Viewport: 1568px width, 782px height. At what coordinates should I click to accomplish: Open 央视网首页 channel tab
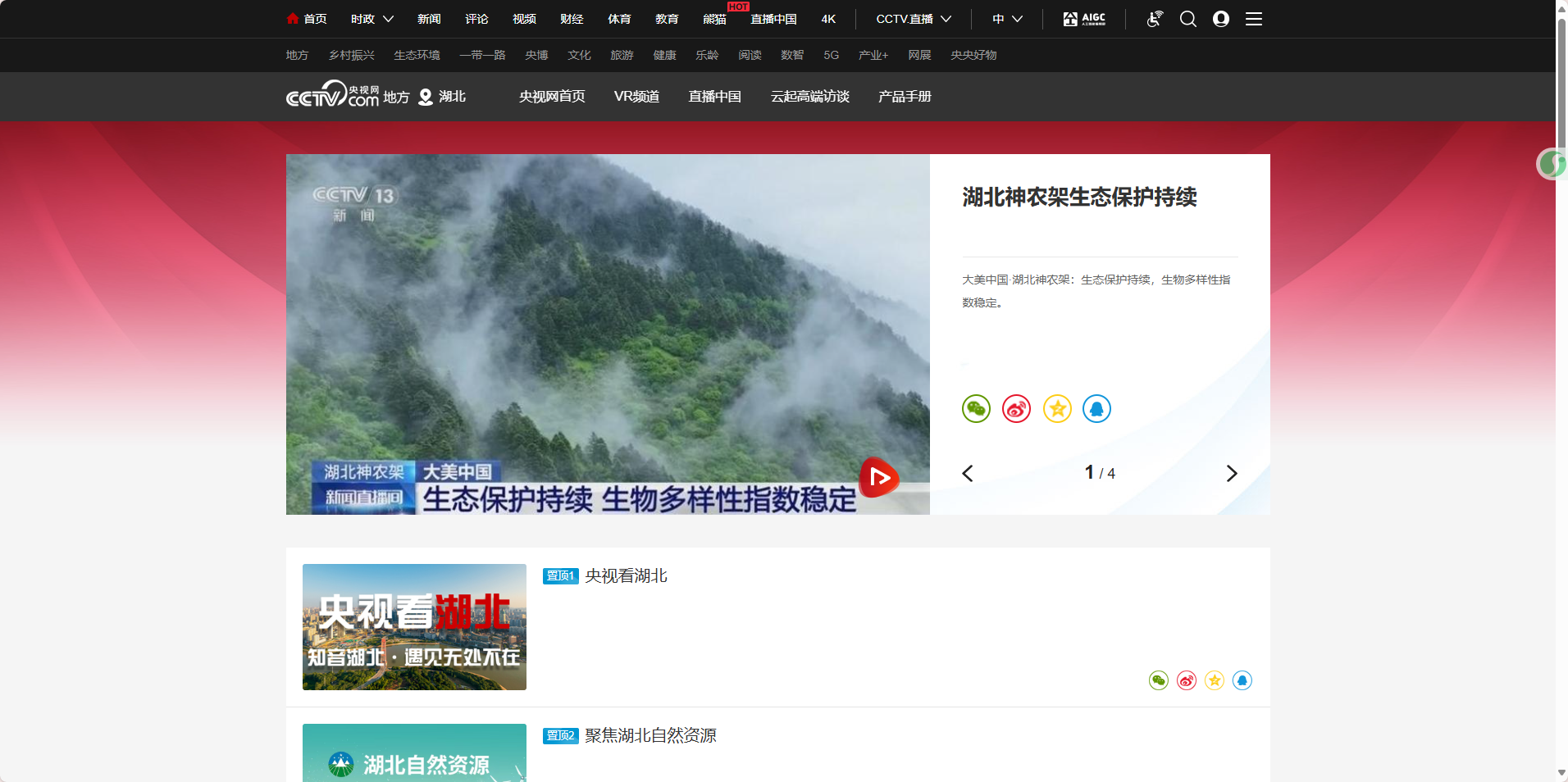(552, 97)
